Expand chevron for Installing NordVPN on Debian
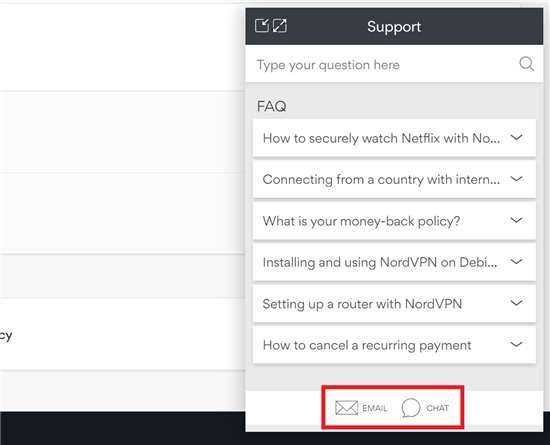Image resolution: width=550 pixels, height=445 pixels. tap(516, 262)
